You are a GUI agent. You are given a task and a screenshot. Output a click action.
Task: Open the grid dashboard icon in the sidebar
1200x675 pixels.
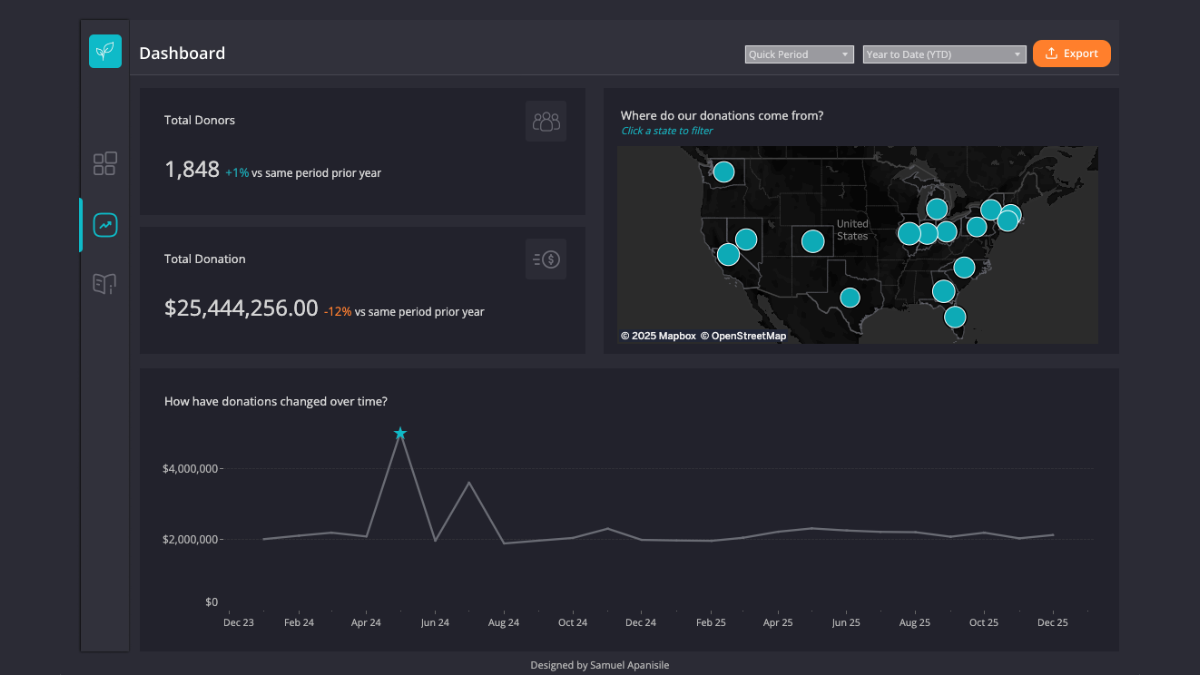pos(104,163)
